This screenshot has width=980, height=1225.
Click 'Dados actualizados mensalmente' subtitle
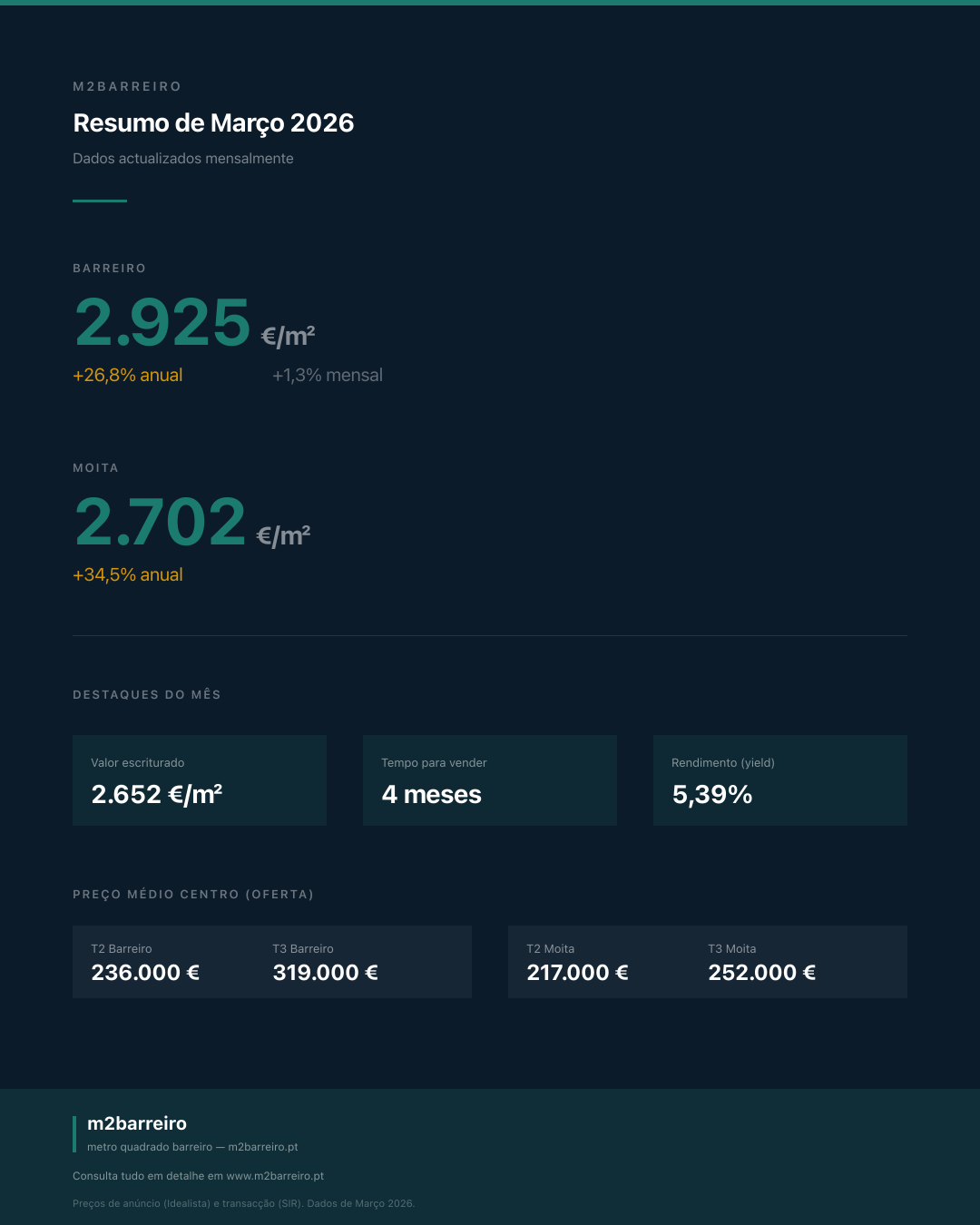(183, 159)
